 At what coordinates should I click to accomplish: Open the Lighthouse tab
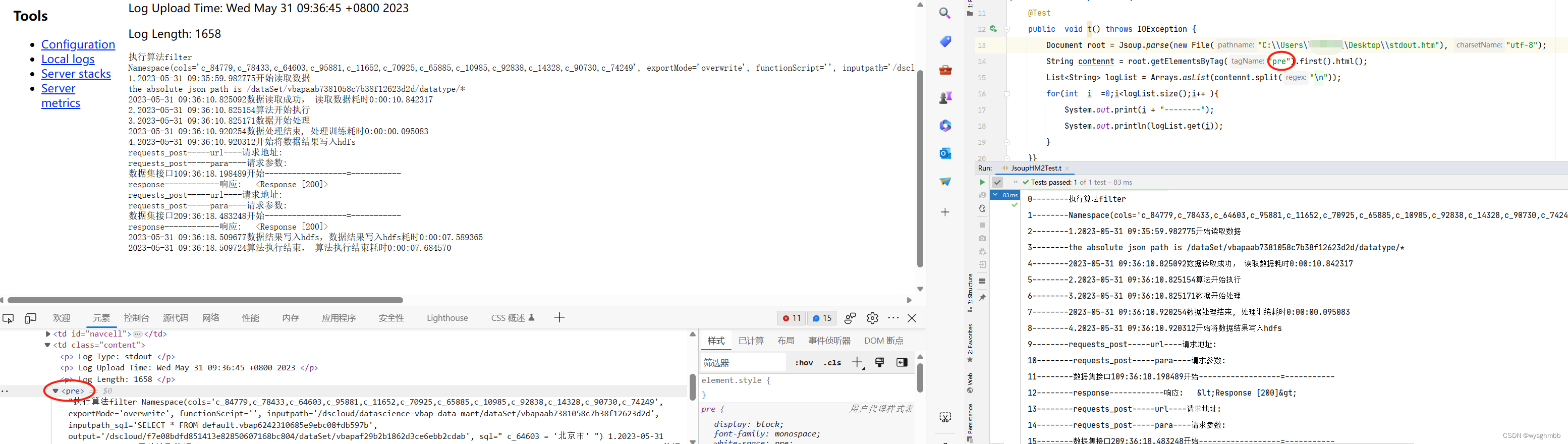pyautogui.click(x=447, y=318)
